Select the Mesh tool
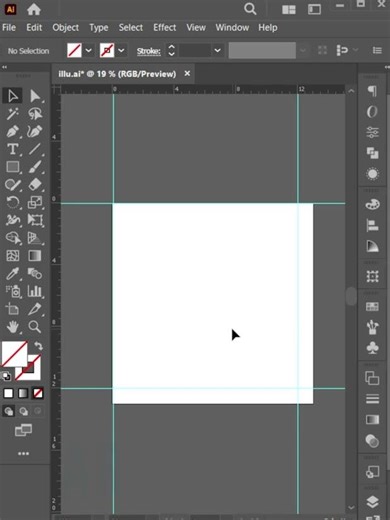This screenshot has height=520, width=390. pyautogui.click(x=13, y=256)
